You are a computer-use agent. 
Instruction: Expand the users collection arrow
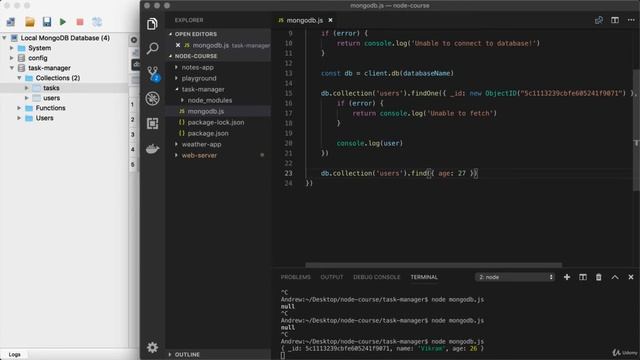pos(27,98)
